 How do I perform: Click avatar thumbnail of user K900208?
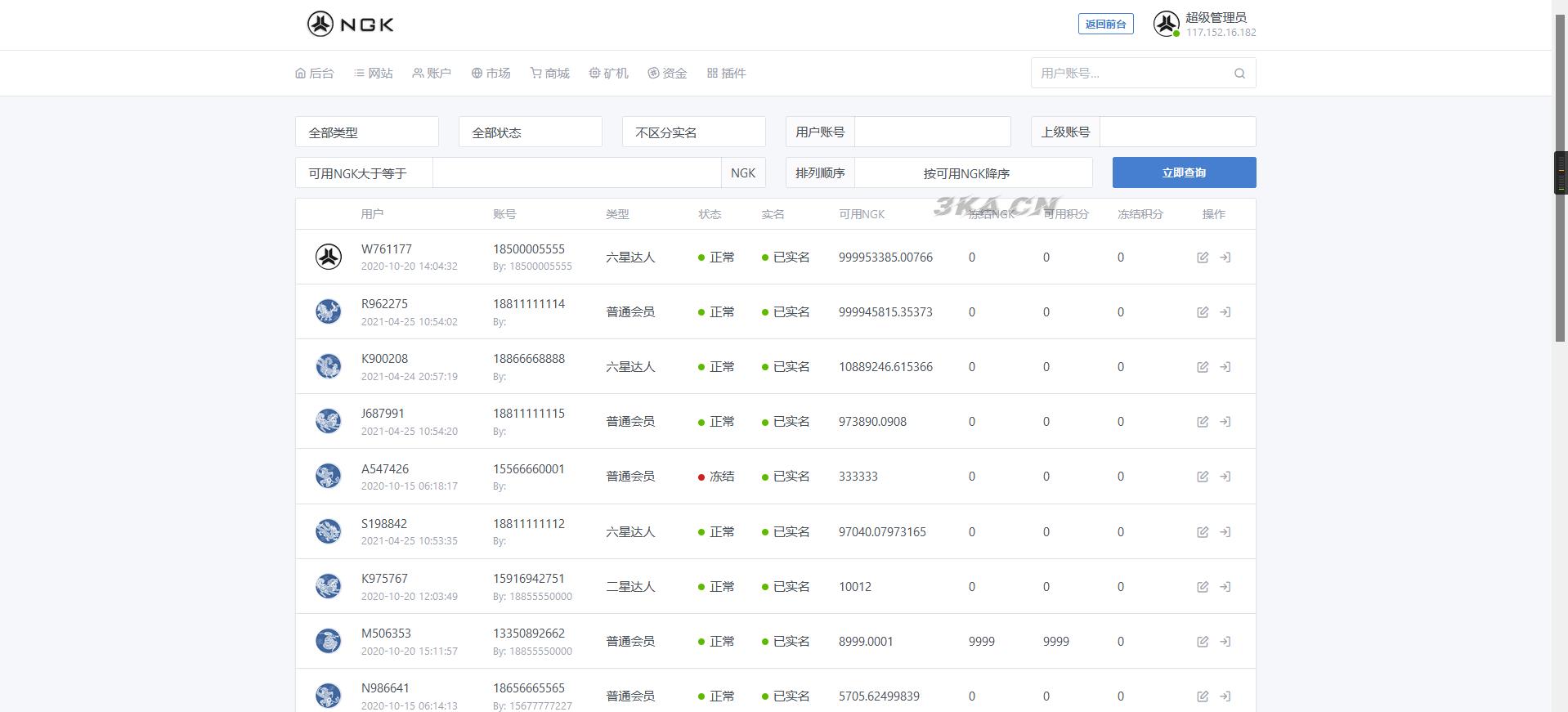[x=329, y=366]
